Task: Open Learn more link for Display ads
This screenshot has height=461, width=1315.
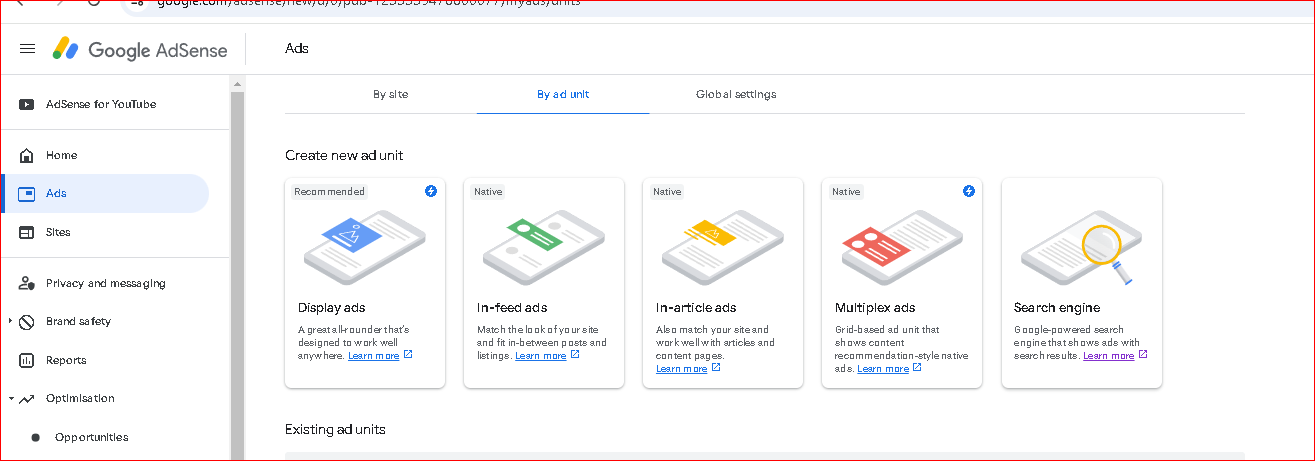Action: click(373, 356)
